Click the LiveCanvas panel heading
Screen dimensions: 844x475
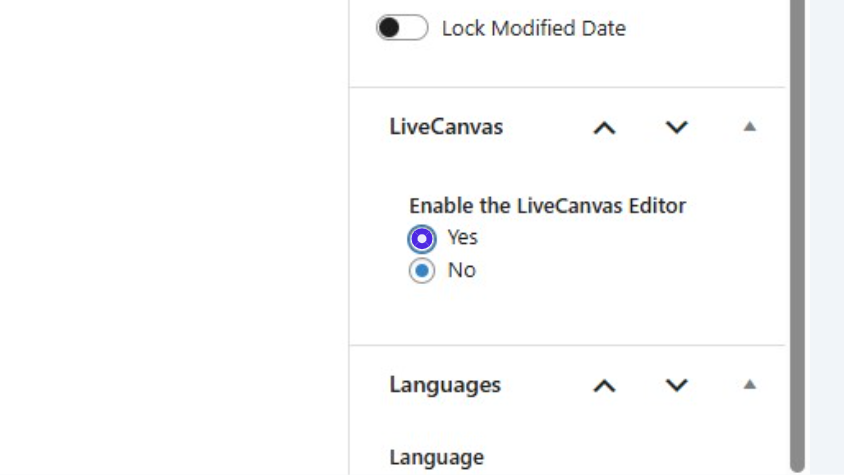(x=446, y=128)
